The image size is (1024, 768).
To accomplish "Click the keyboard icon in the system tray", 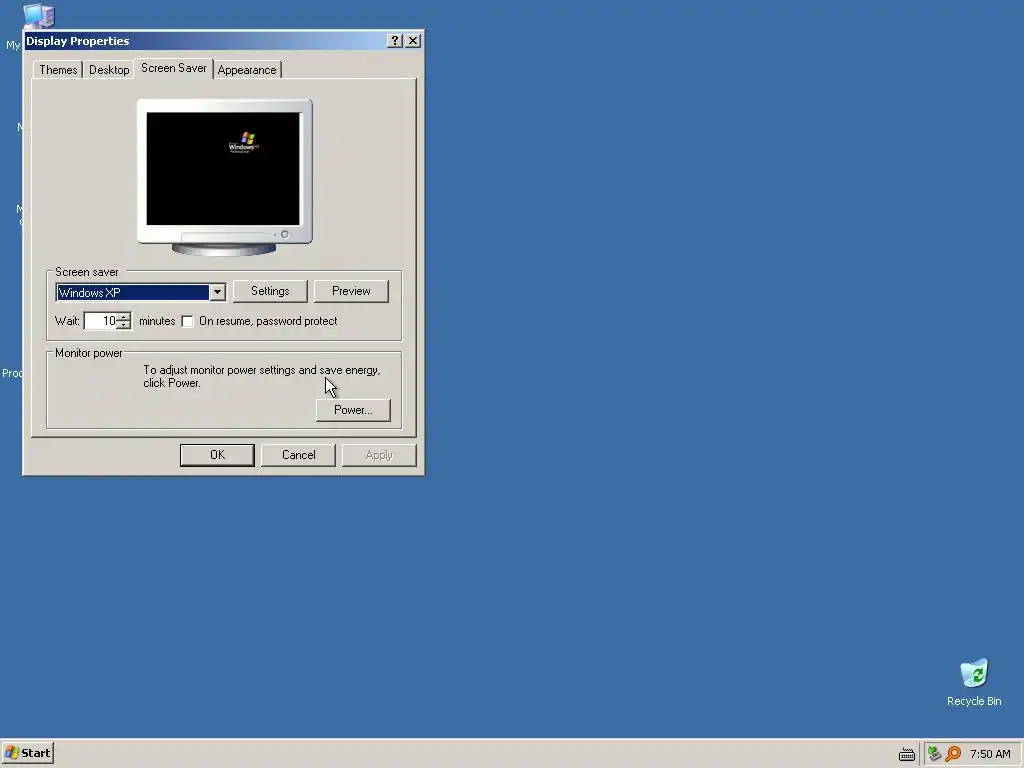I will point(906,754).
